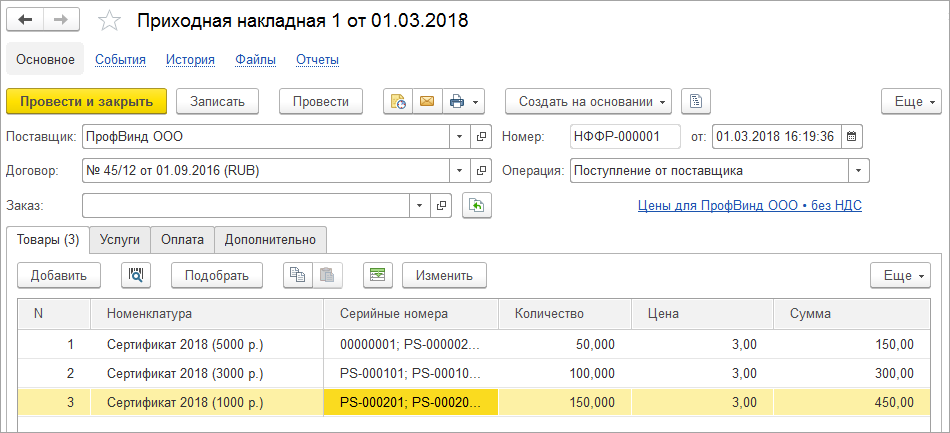Expand the Операция dropdown arrow
The width and height of the screenshot is (950, 433).
tap(858, 170)
